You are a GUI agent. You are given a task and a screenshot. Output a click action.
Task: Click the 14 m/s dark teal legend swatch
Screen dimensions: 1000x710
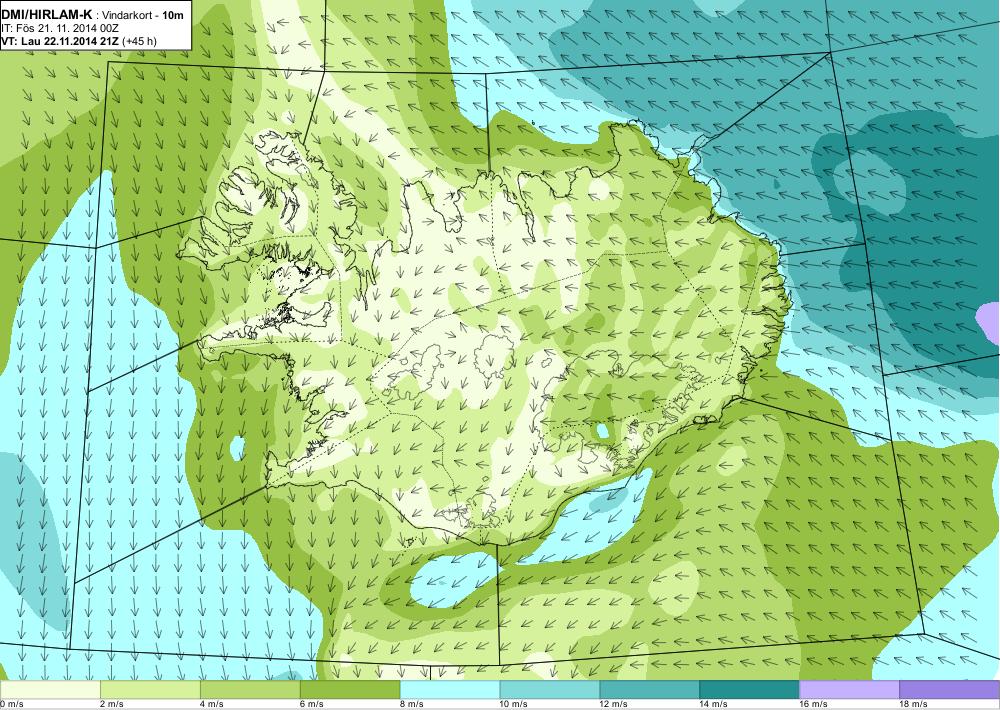click(749, 690)
